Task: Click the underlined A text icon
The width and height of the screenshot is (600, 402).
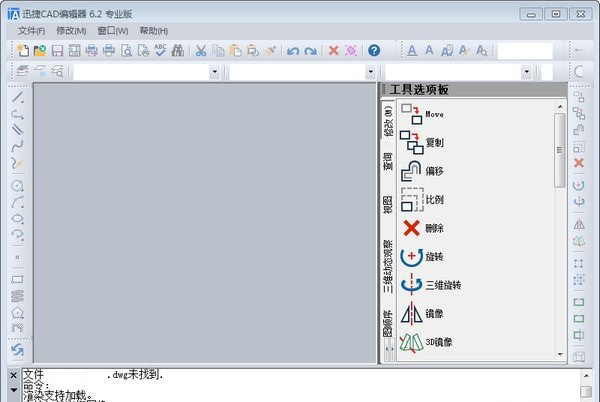Action: click(x=412, y=50)
